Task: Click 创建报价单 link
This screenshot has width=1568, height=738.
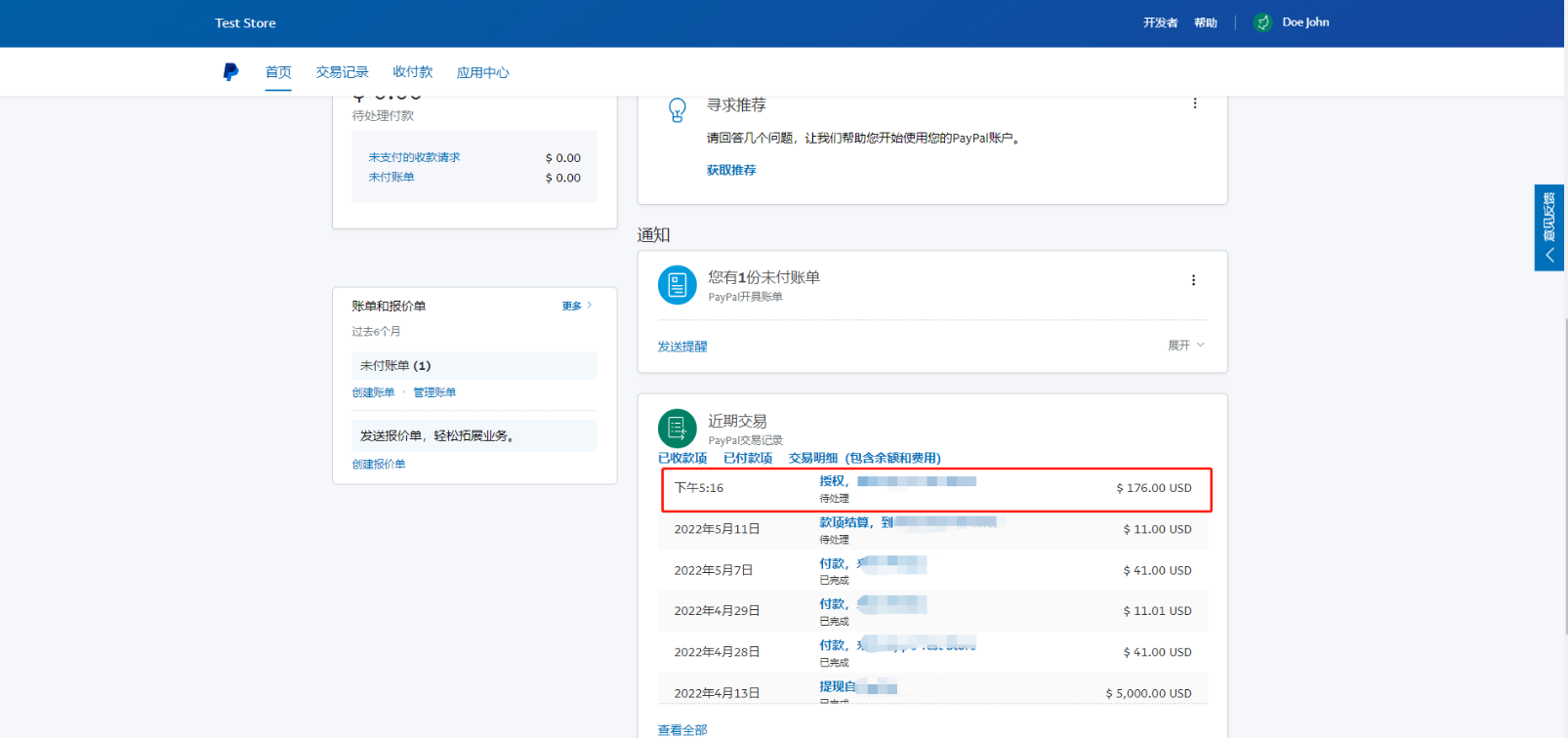Action: 379,465
